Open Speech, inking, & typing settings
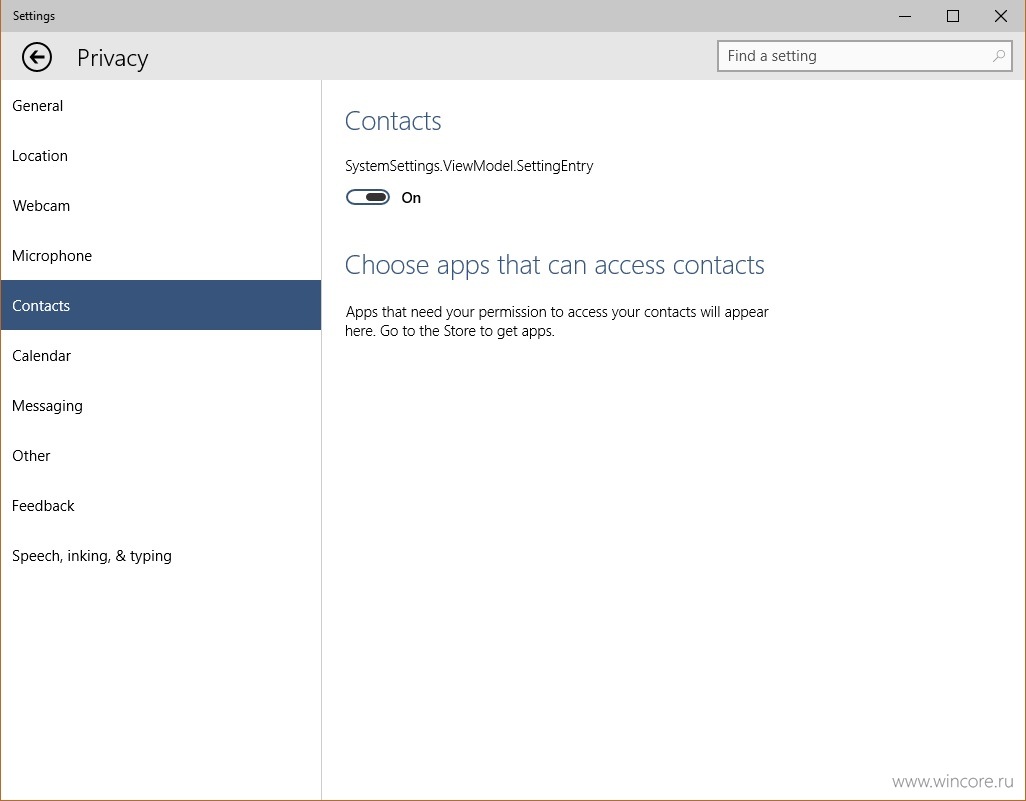 point(161,556)
